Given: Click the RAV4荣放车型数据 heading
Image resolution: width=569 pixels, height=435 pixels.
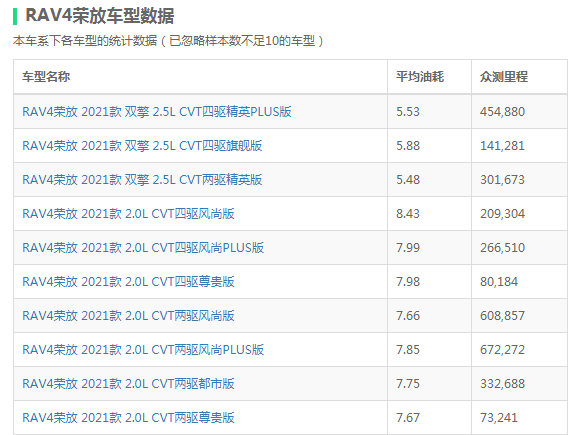Looking at the screenshot, I should pos(100,16).
